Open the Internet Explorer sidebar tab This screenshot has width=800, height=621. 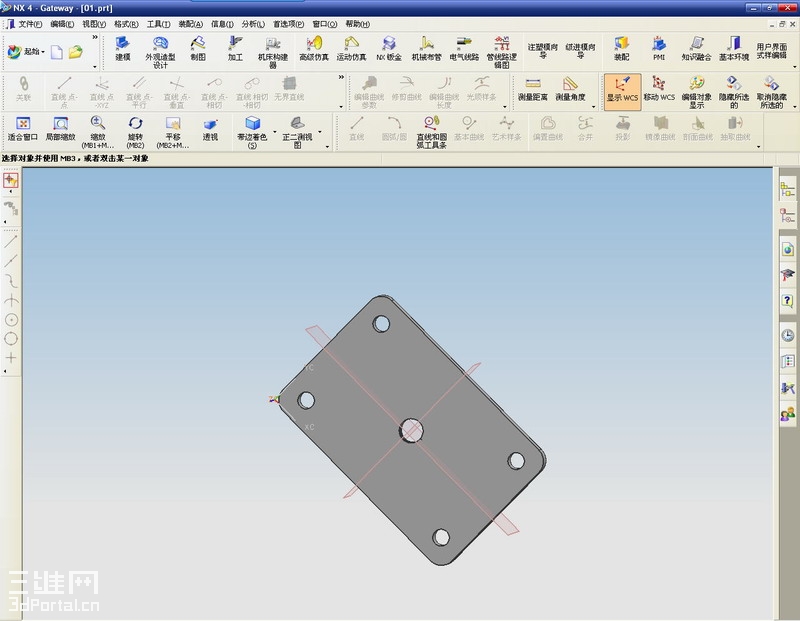click(x=788, y=250)
